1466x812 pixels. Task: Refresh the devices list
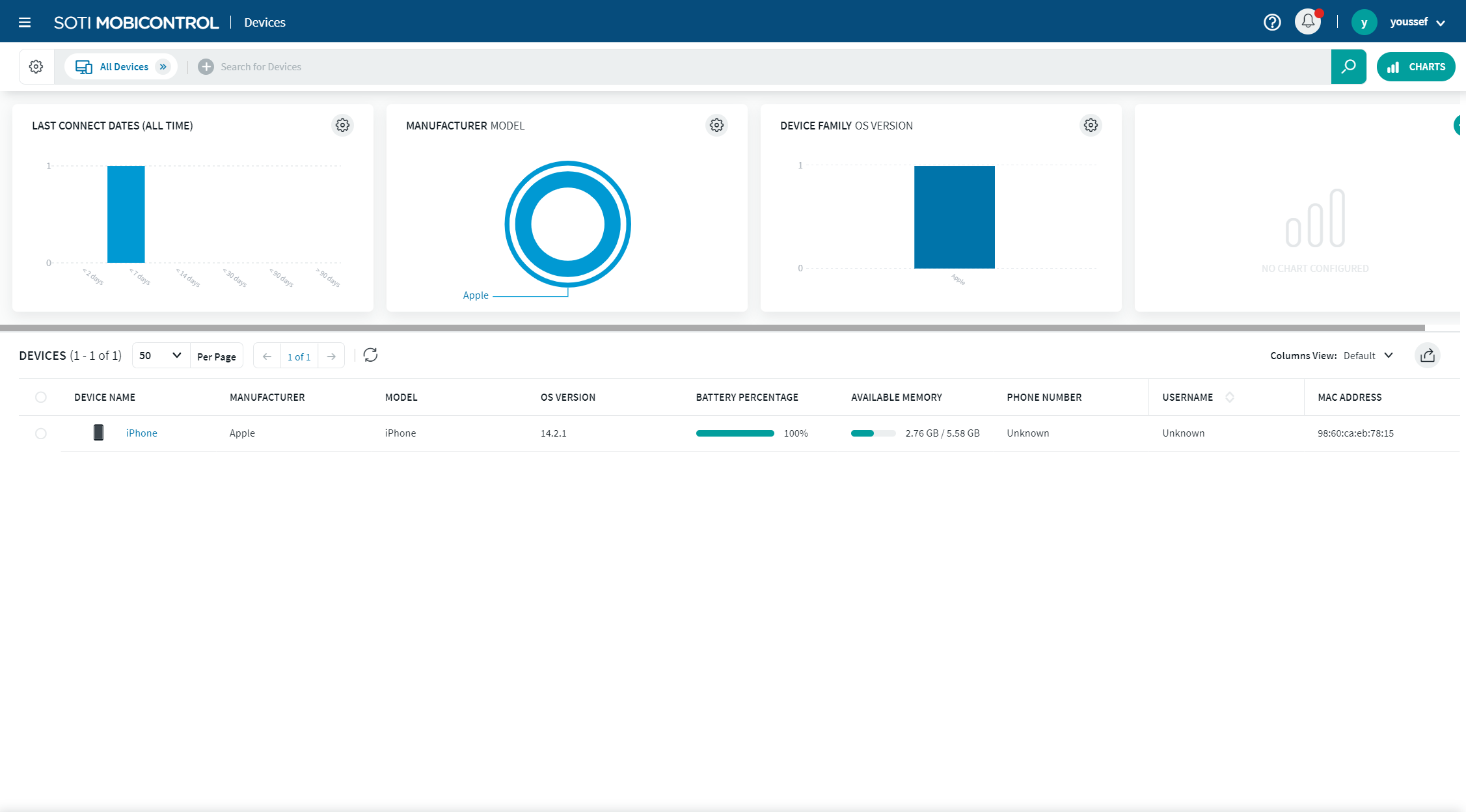[x=370, y=355]
